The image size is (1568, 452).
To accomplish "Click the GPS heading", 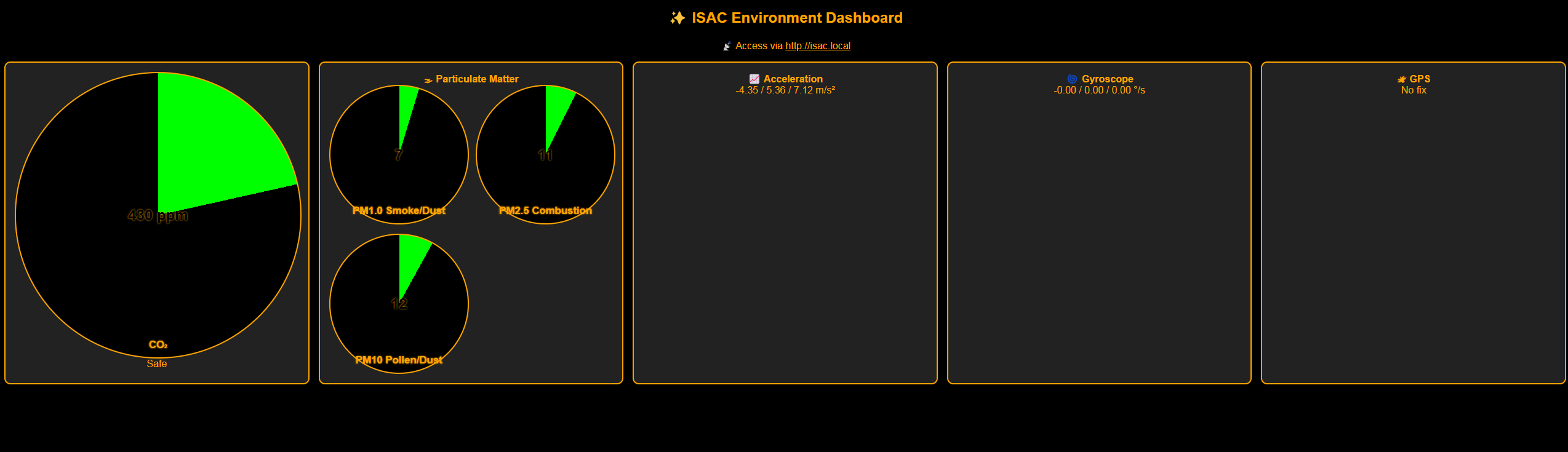I will [1420, 79].
